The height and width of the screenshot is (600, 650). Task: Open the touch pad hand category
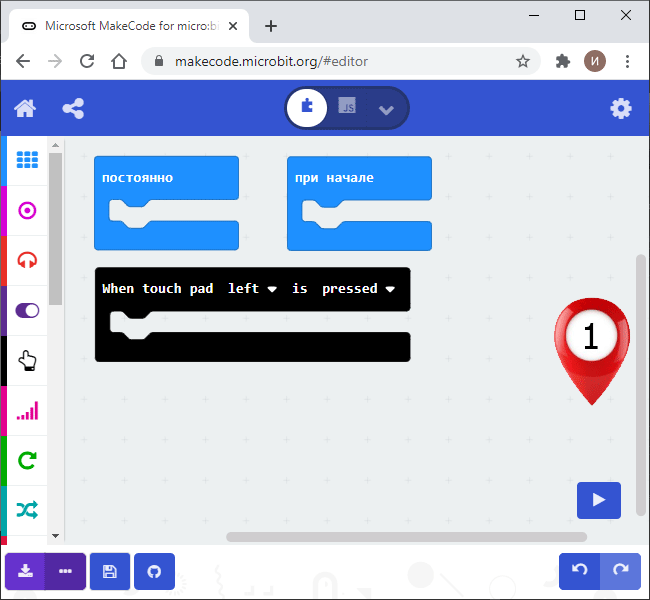click(x=27, y=360)
